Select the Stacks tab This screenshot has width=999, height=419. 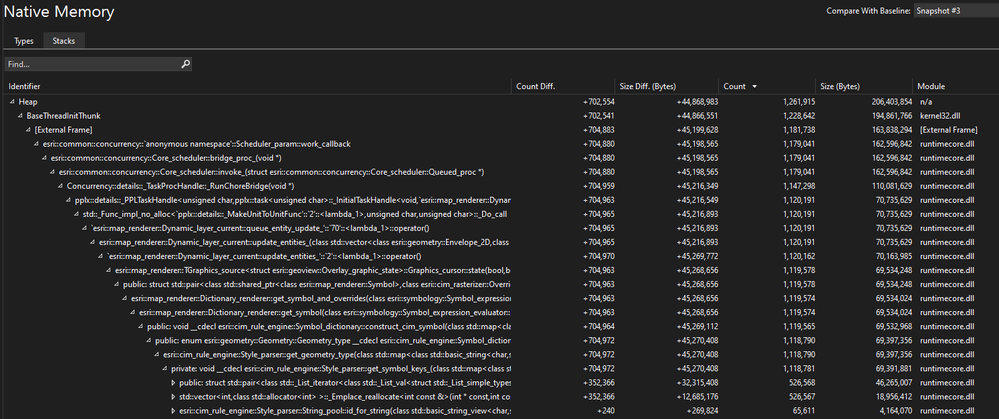(x=64, y=41)
